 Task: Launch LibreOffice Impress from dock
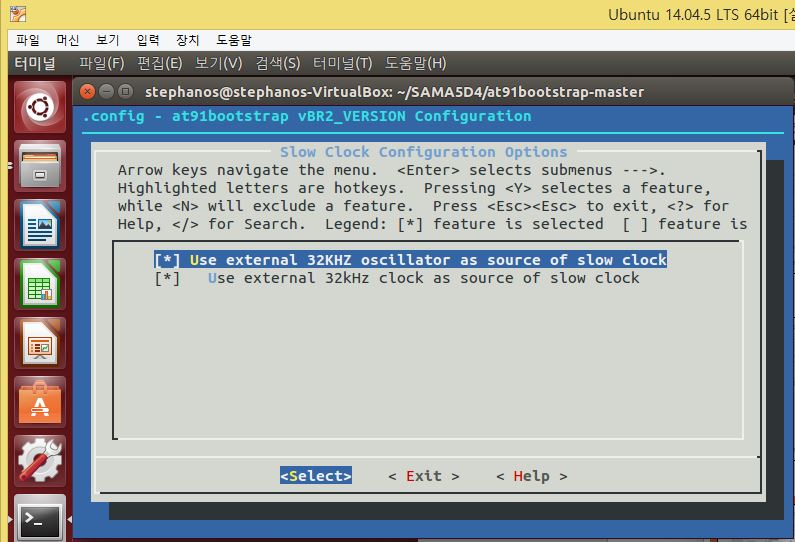(40, 343)
